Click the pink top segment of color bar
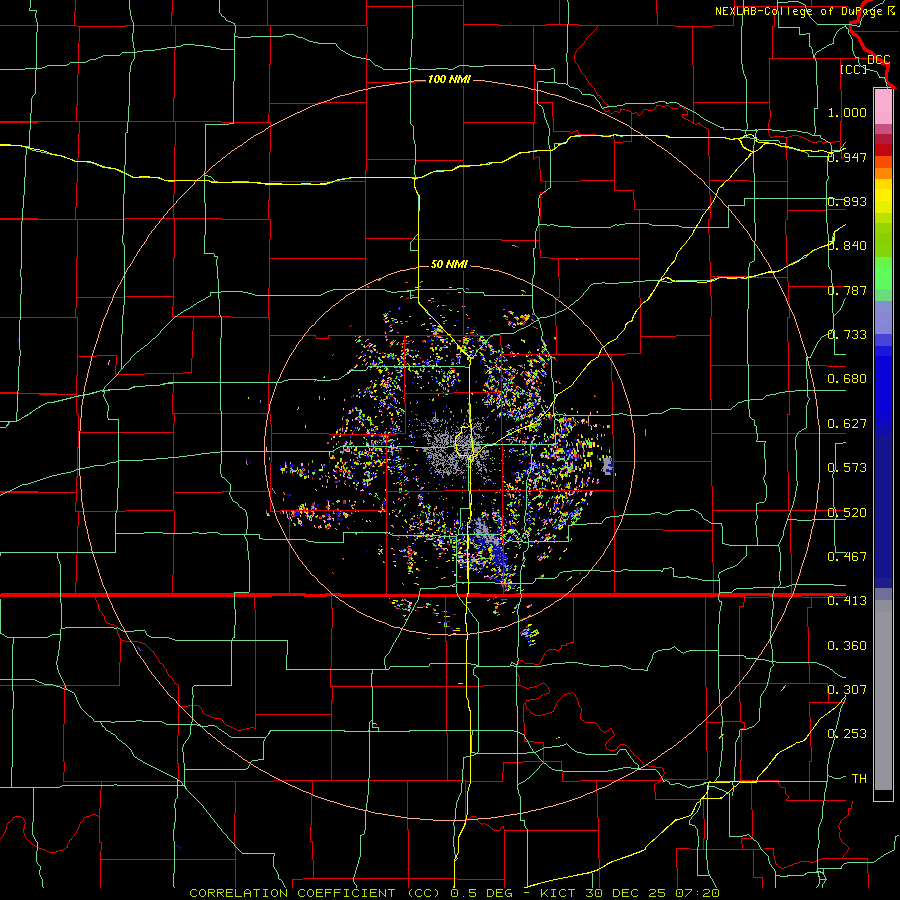 click(x=883, y=106)
